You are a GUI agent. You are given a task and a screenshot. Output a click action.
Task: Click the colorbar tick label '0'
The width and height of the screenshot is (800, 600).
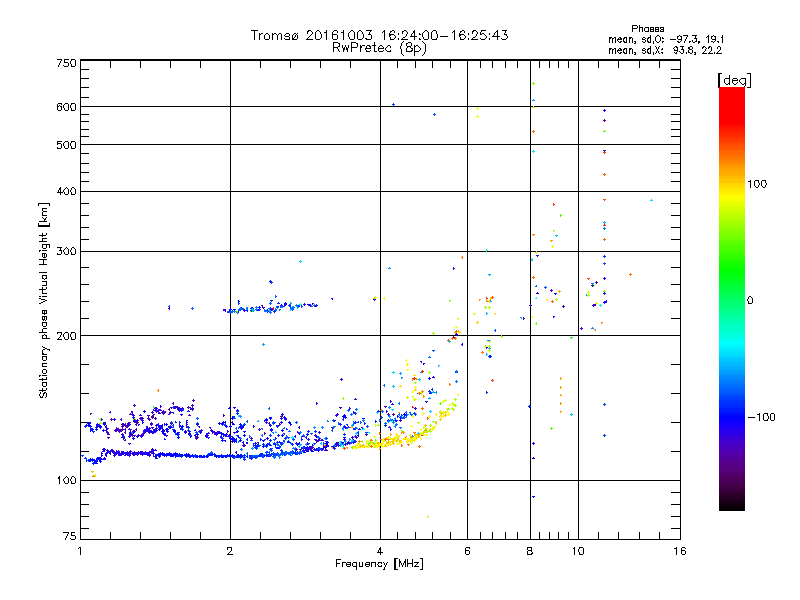[750, 301]
